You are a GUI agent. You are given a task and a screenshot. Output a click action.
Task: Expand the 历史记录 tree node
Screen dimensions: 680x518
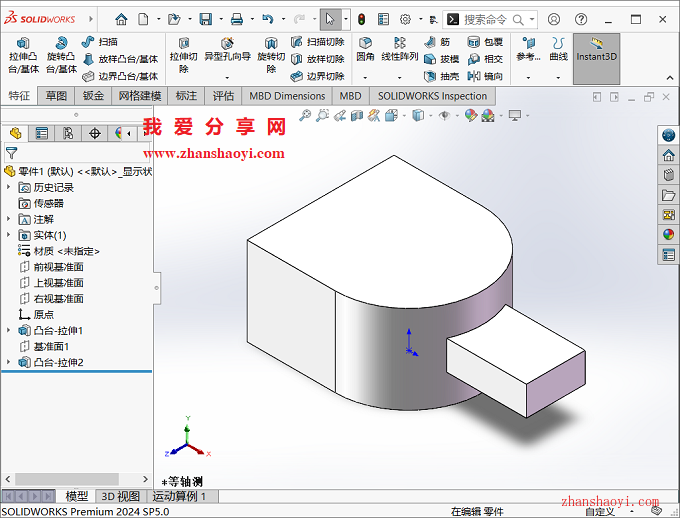point(9,187)
